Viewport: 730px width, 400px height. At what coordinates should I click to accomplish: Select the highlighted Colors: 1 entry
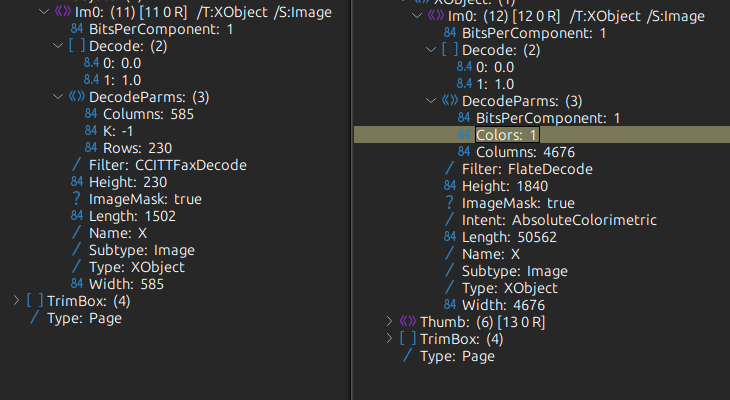(x=506, y=135)
